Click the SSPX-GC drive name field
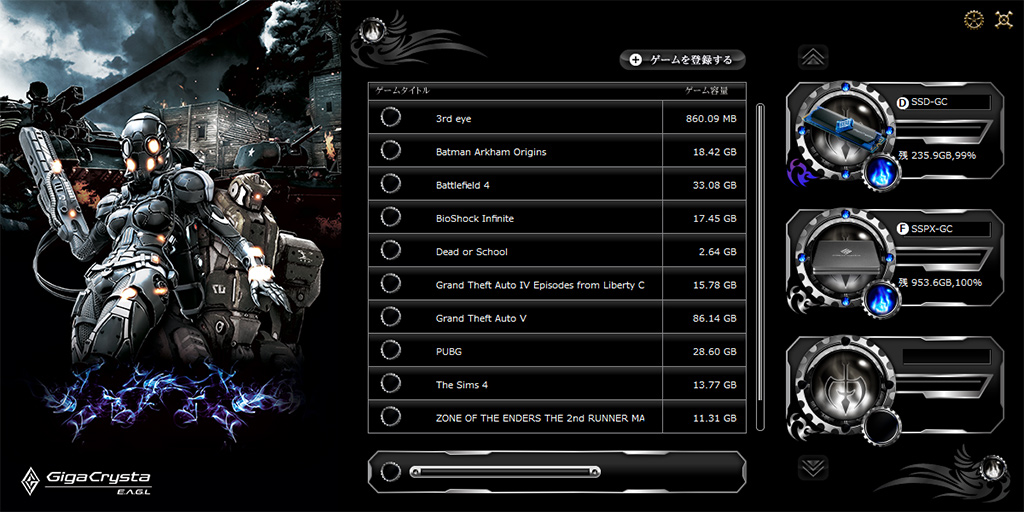 click(x=944, y=229)
